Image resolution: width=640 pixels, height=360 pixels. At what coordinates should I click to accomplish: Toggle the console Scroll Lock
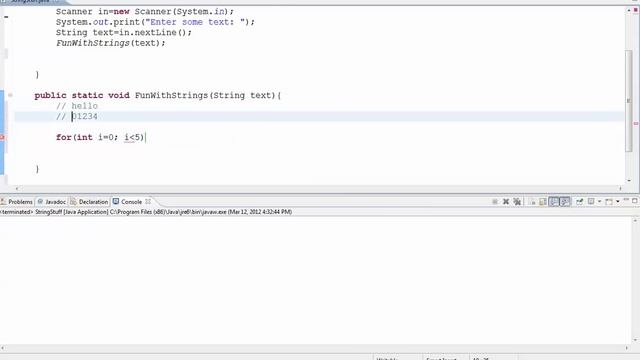point(542,202)
